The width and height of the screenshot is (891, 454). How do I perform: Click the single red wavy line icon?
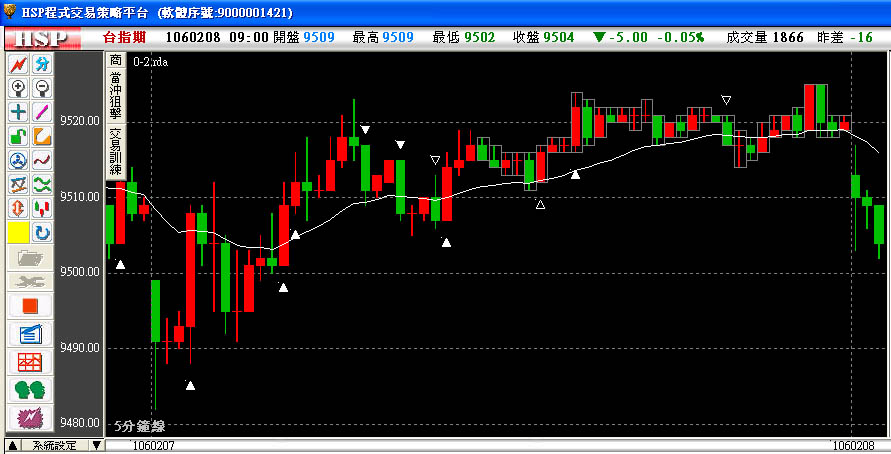(42, 161)
